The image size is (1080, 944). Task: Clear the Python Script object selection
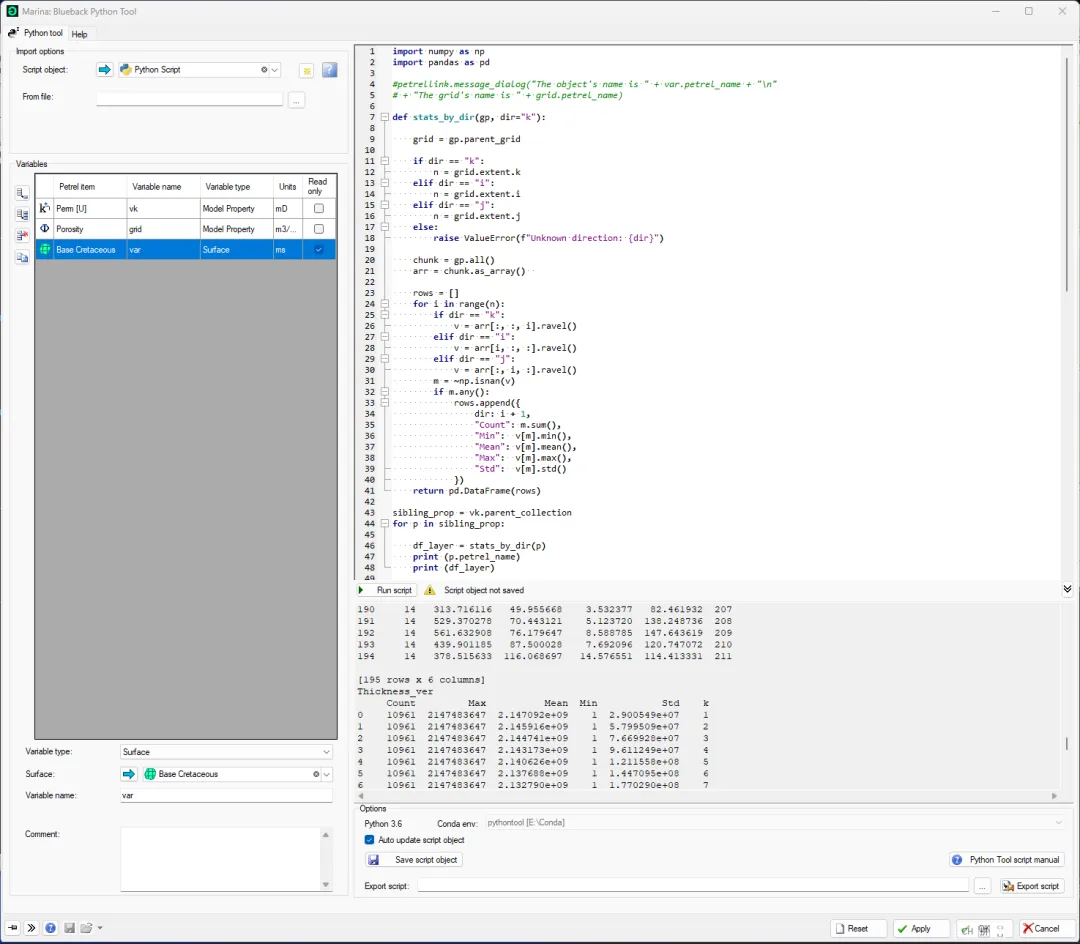click(264, 70)
